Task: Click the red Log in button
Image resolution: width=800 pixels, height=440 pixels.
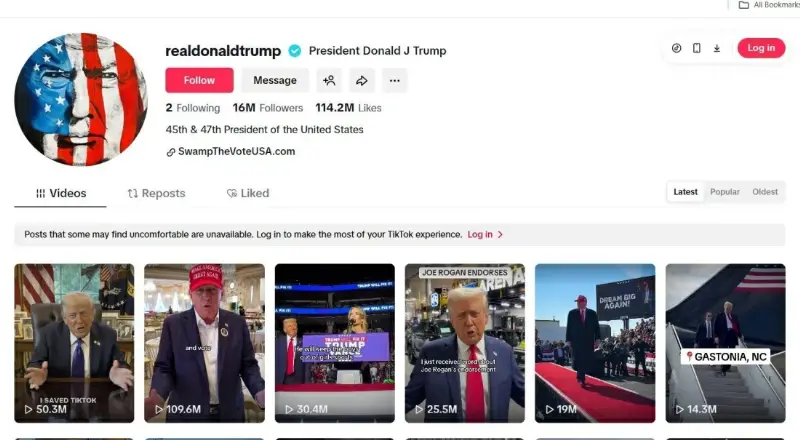Action: point(761,48)
